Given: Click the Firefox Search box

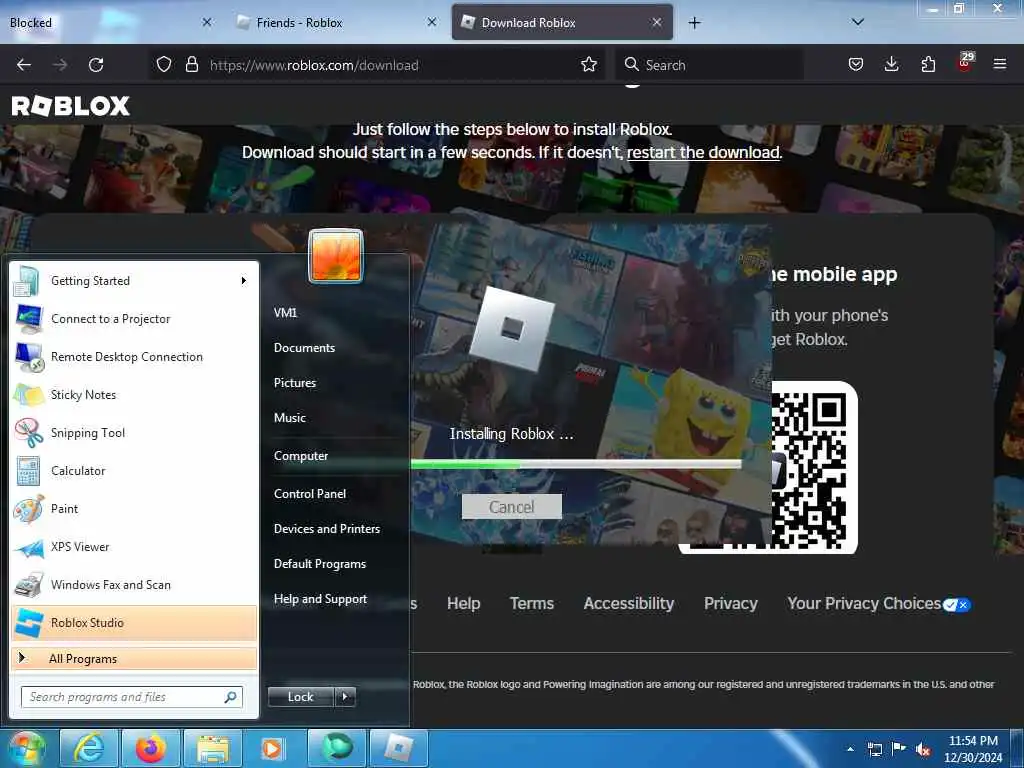Looking at the screenshot, I should coord(709,65).
